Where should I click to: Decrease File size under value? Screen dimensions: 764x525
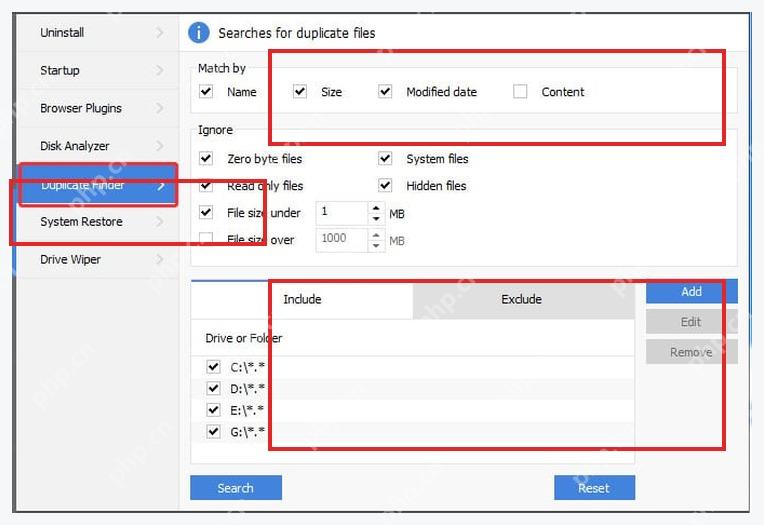click(376, 219)
